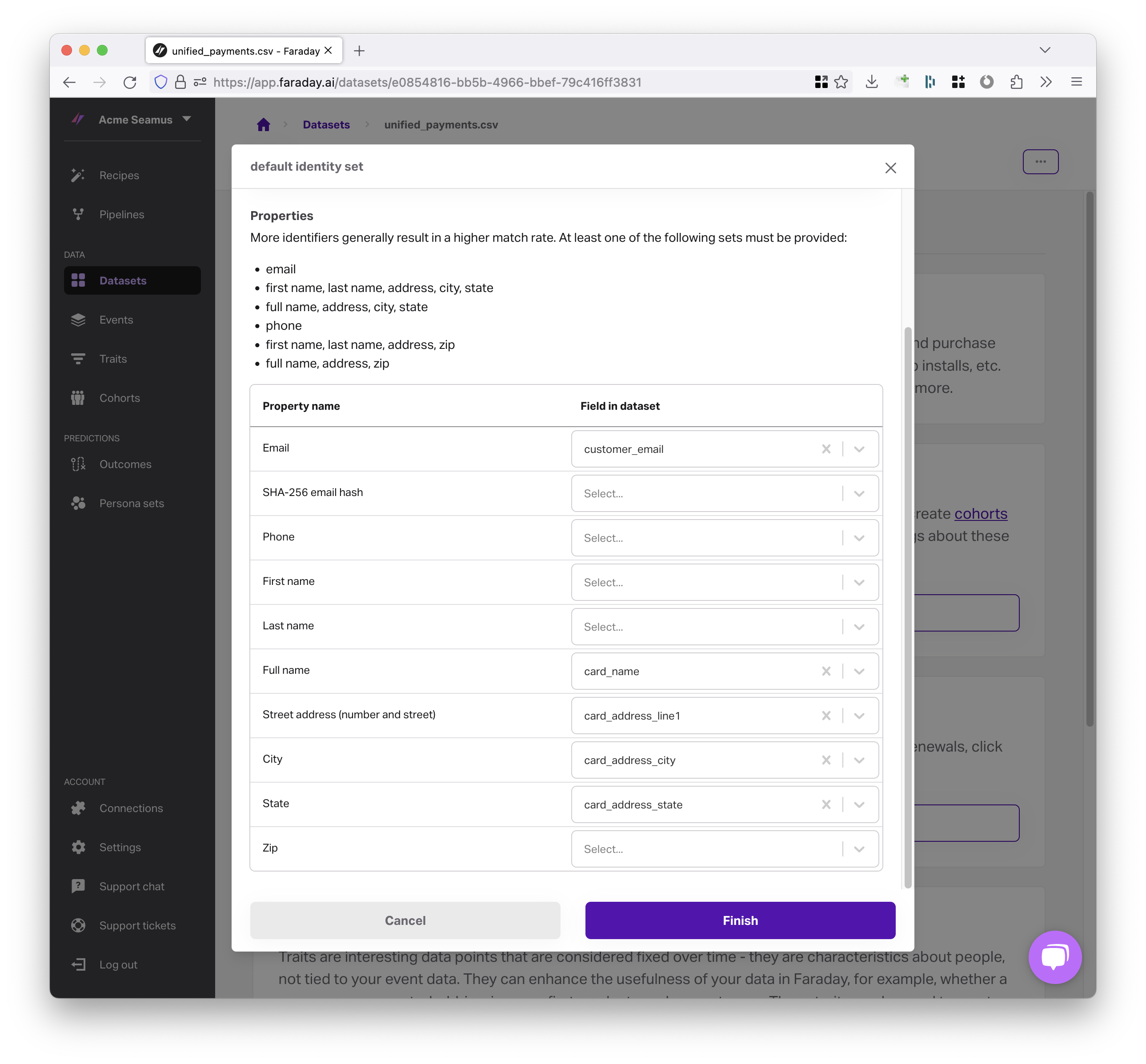Click the Persona sets icon in sidebar
The width and height of the screenshot is (1146, 1064).
[79, 503]
